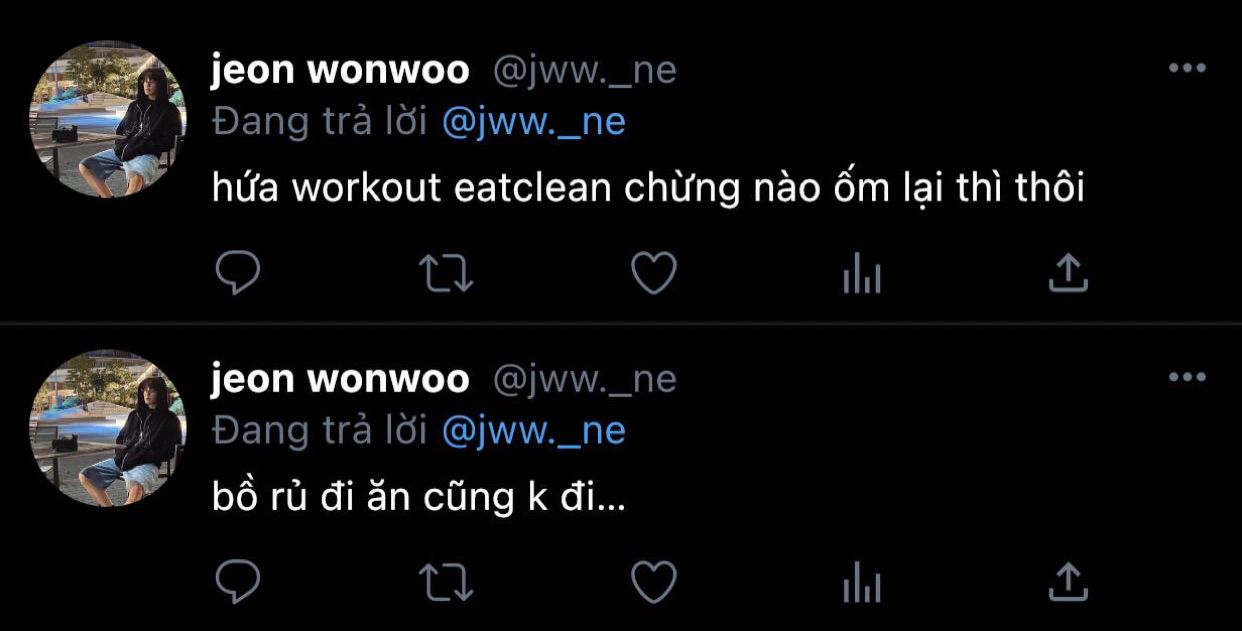Image resolution: width=1242 pixels, height=631 pixels.
Task: View analytics of the workout eatclean tweet
Action: click(861, 272)
